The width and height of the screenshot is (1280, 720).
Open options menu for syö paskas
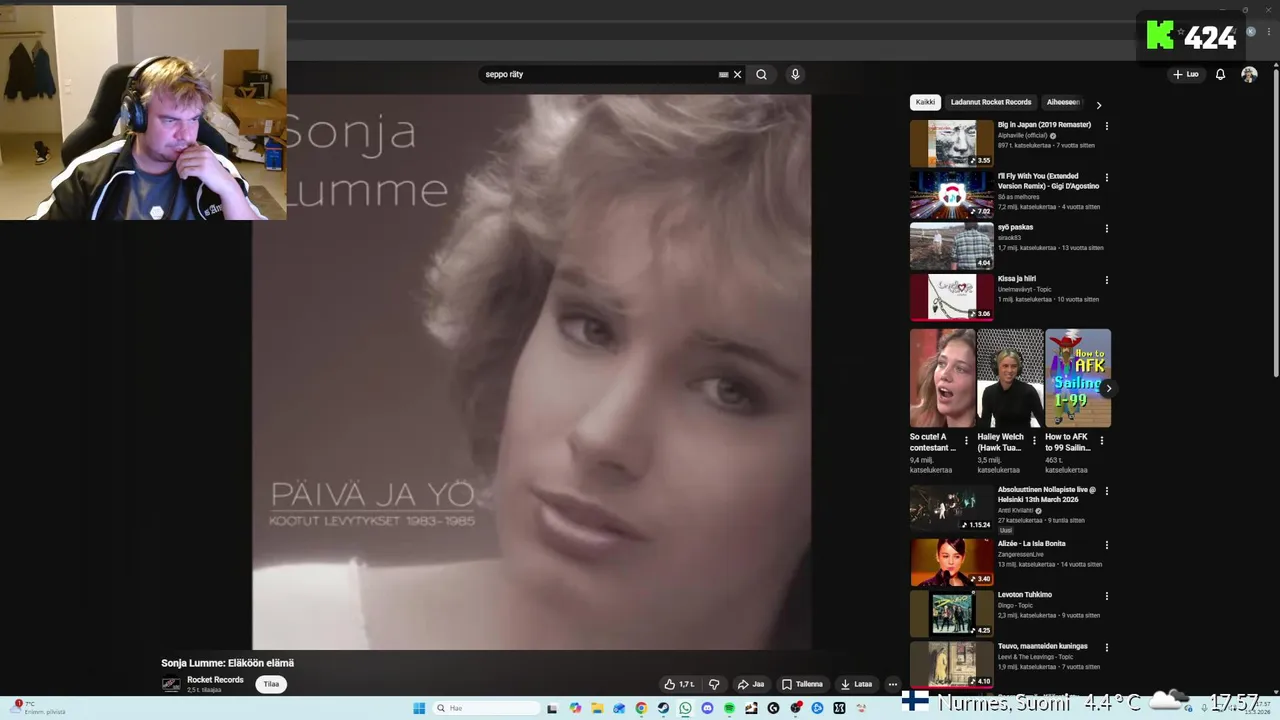[1106, 229]
